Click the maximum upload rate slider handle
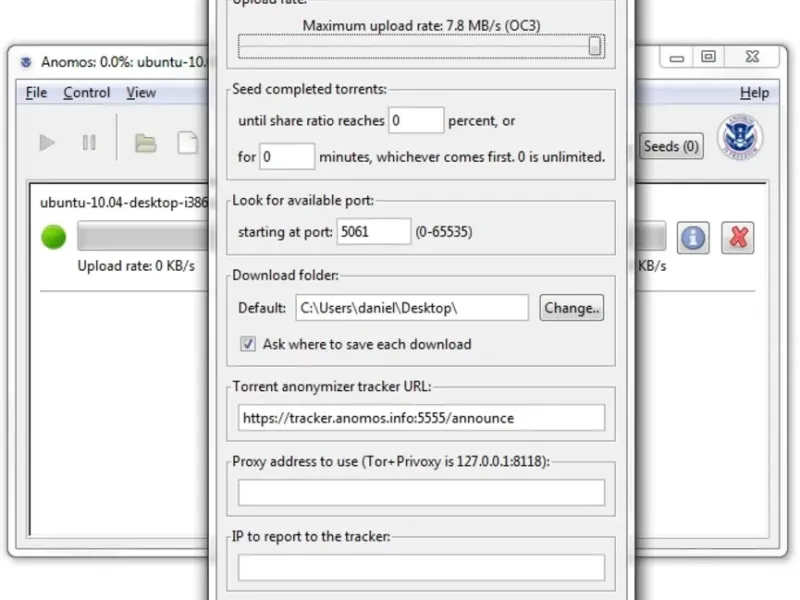 click(594, 46)
